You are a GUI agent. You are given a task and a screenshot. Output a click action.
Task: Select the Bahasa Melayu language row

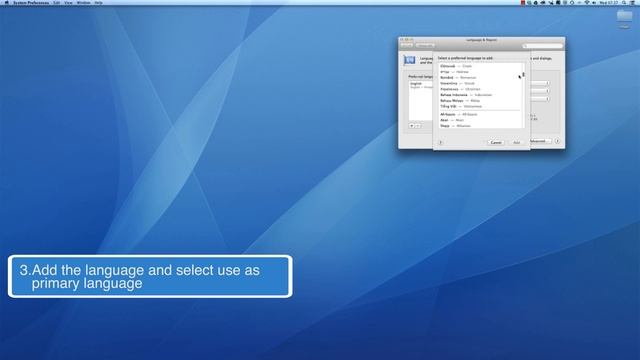point(480,100)
